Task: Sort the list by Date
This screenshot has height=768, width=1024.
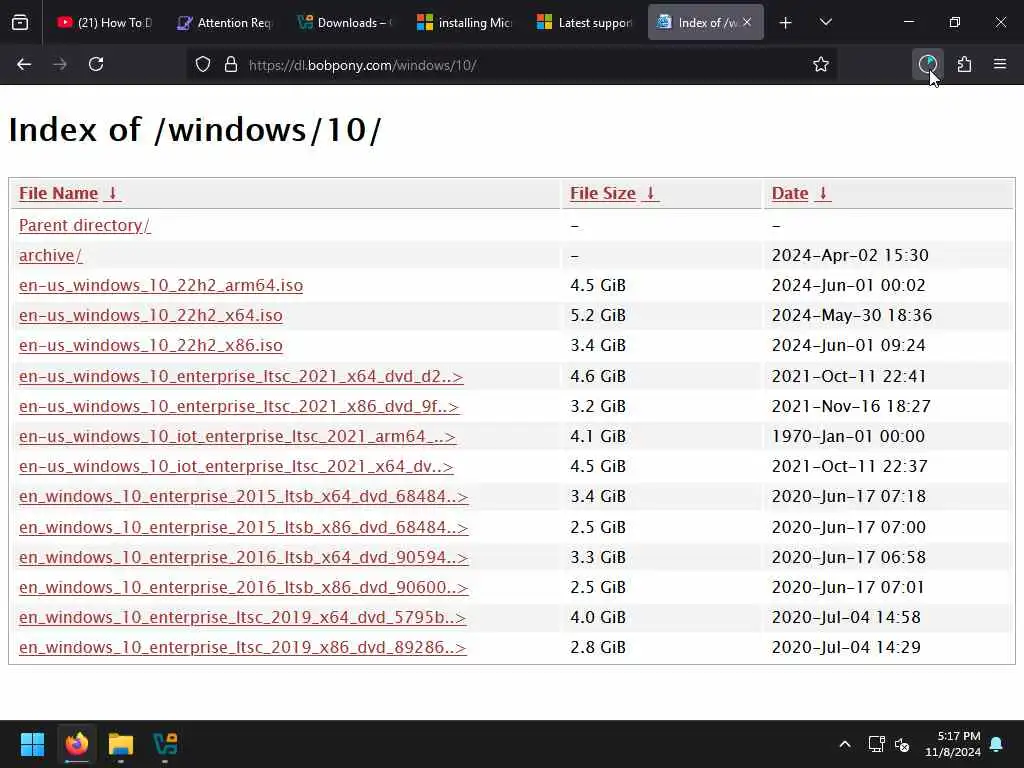Action: click(790, 193)
